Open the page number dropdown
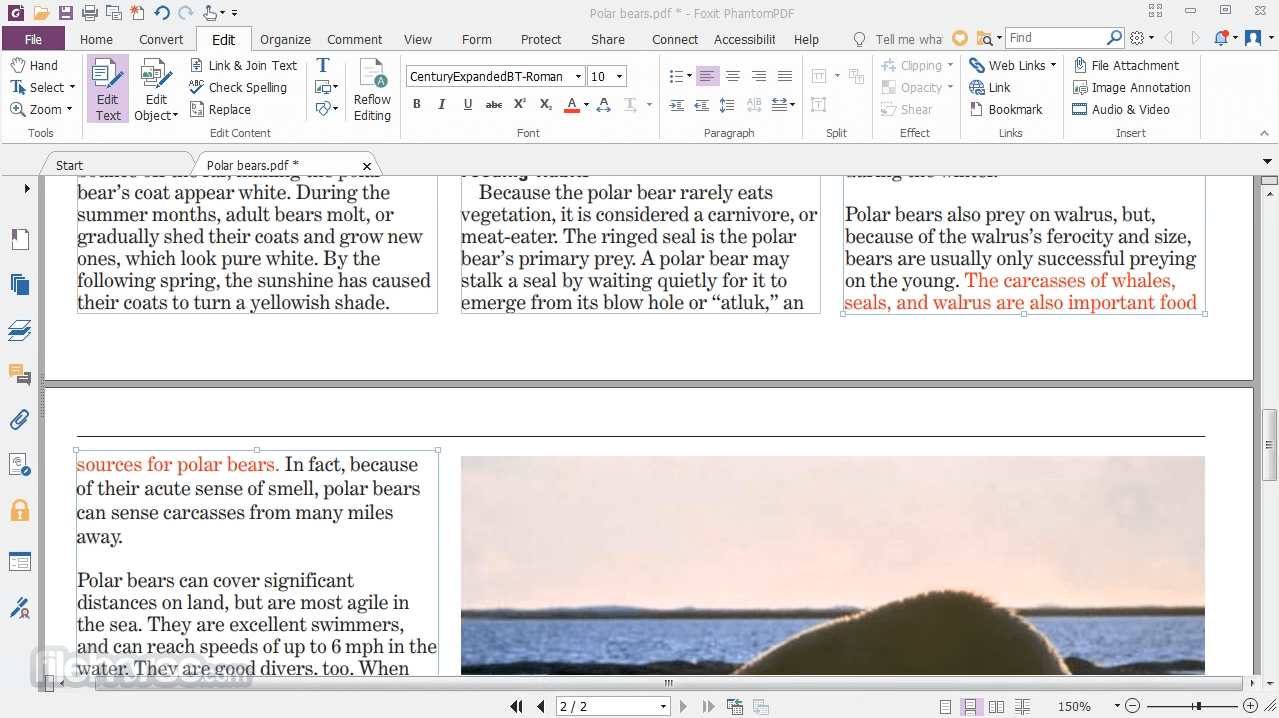 (x=663, y=706)
